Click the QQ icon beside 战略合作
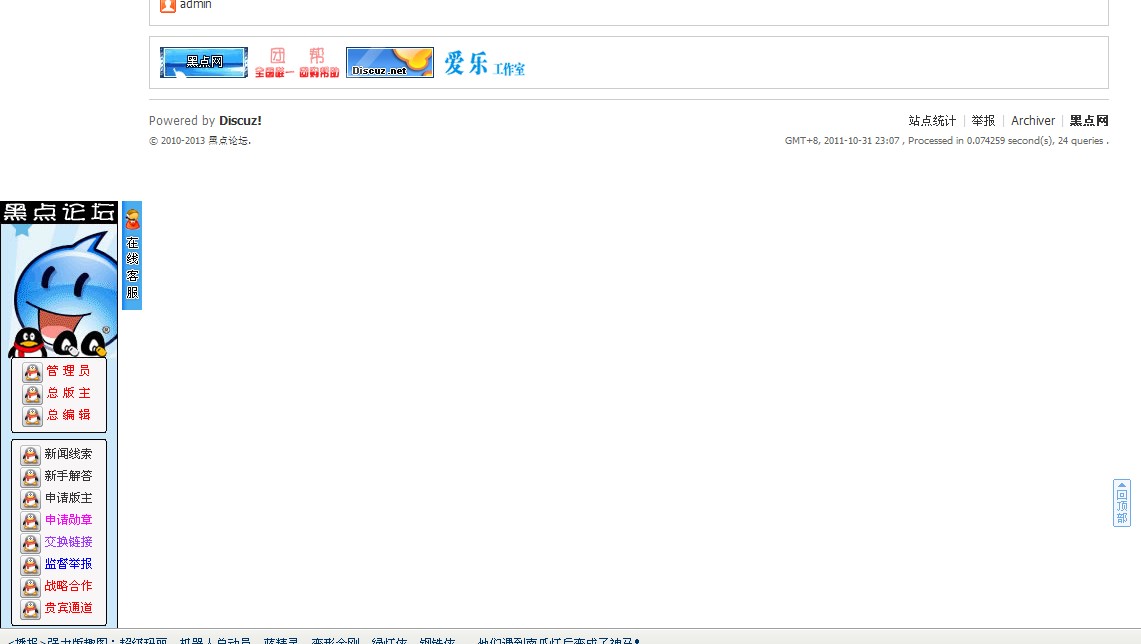 point(31,587)
